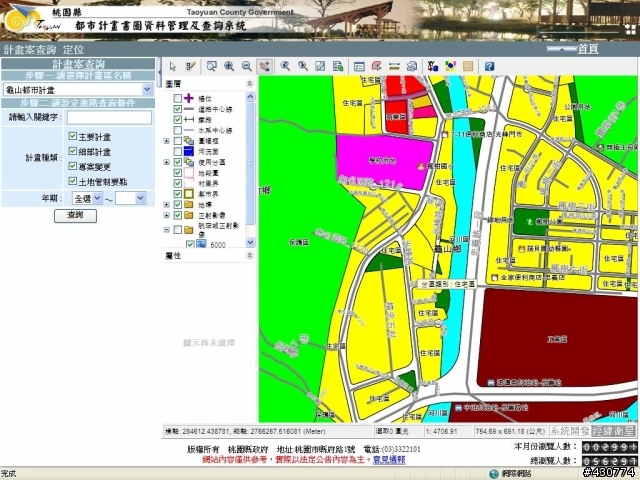Disable the 道路中心線 layer checkbox
Screen dimensions: 640x480
click(178, 109)
